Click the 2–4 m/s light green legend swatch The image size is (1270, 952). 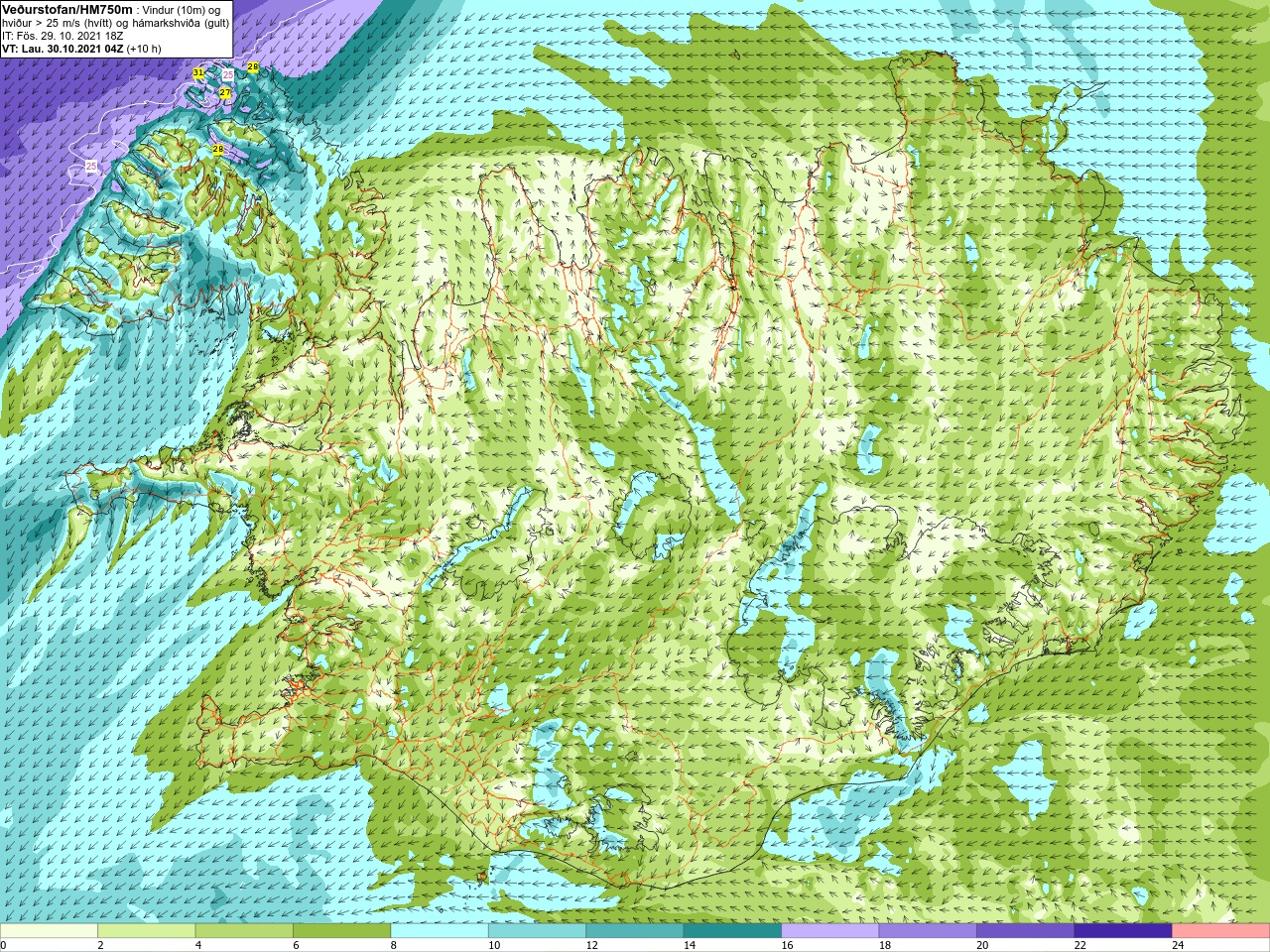(147, 931)
